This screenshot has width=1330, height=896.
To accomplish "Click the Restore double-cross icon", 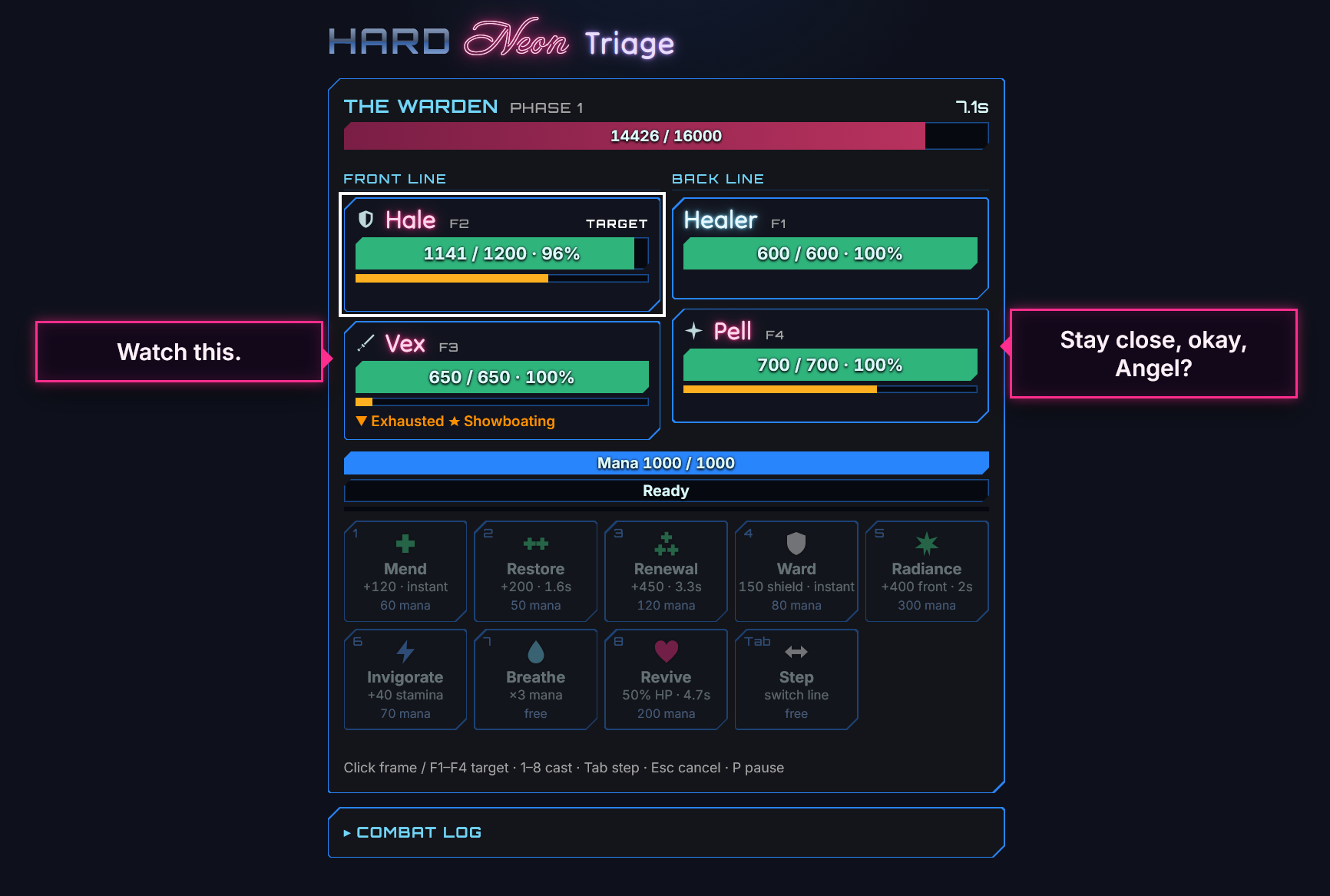I will 535,544.
